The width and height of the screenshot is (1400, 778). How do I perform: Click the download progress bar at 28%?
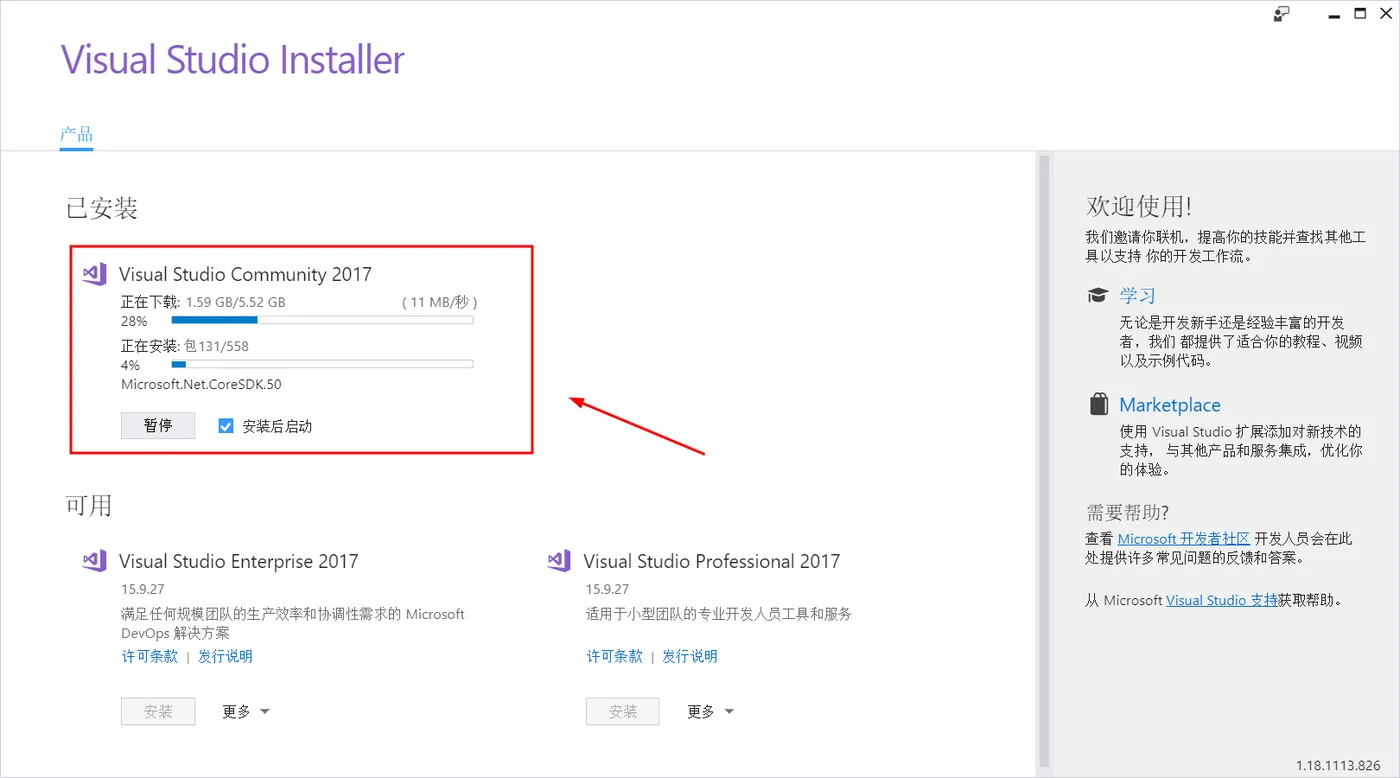click(x=322, y=320)
